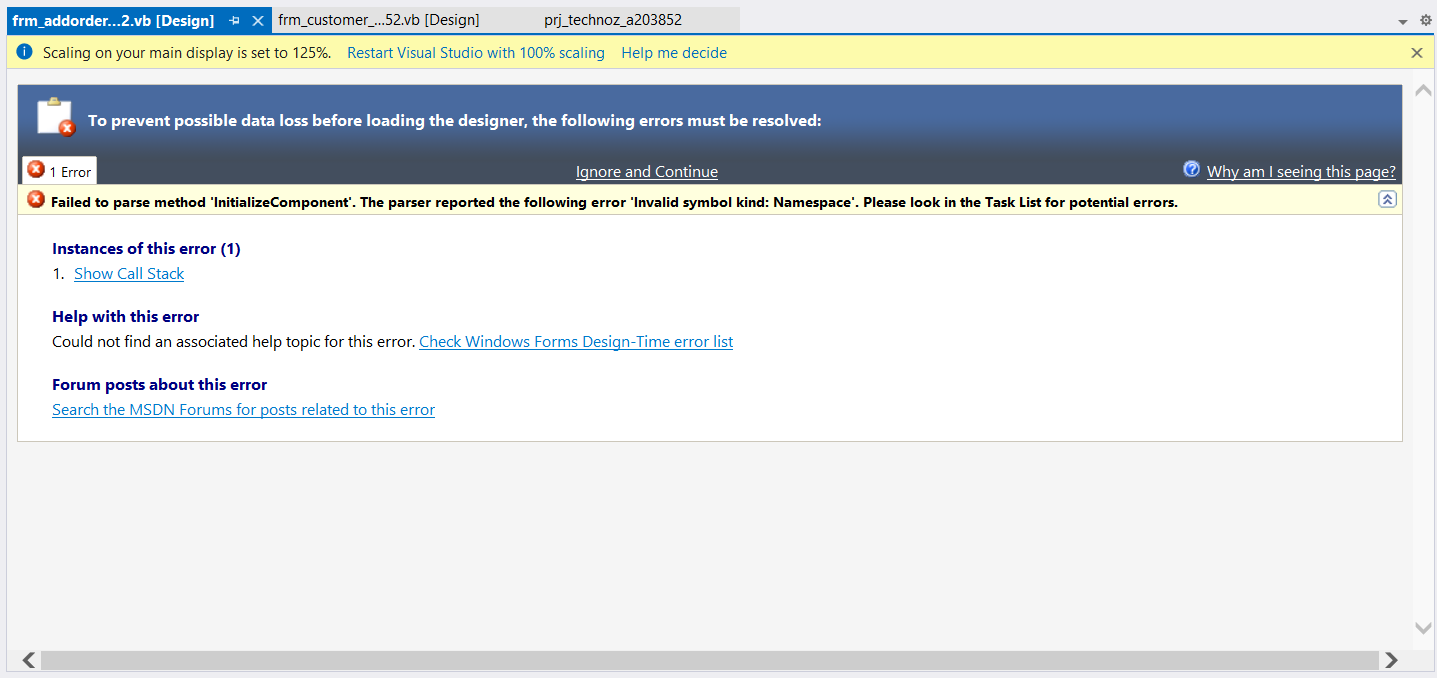This screenshot has height=678, width=1437.
Task: Close the frm_addorder design tab
Action: tap(258, 20)
